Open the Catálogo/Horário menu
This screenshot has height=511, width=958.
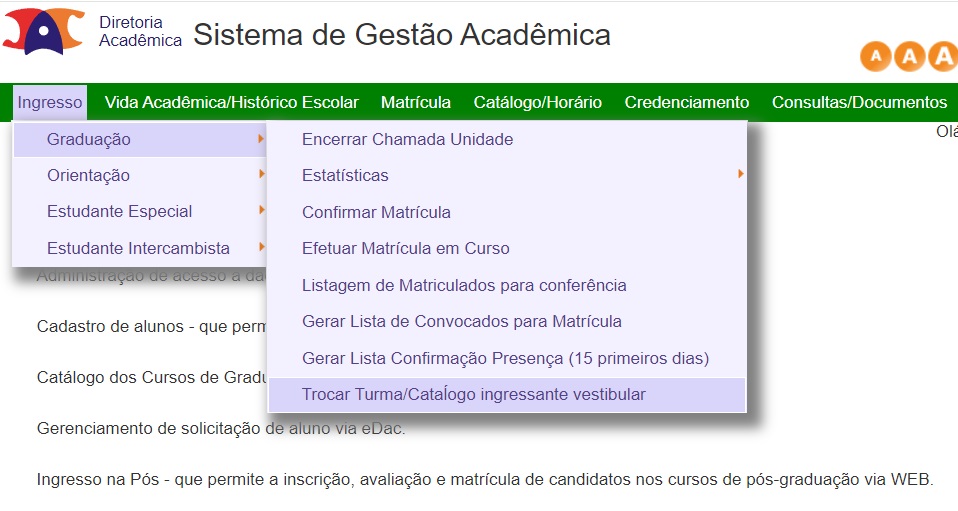(538, 102)
